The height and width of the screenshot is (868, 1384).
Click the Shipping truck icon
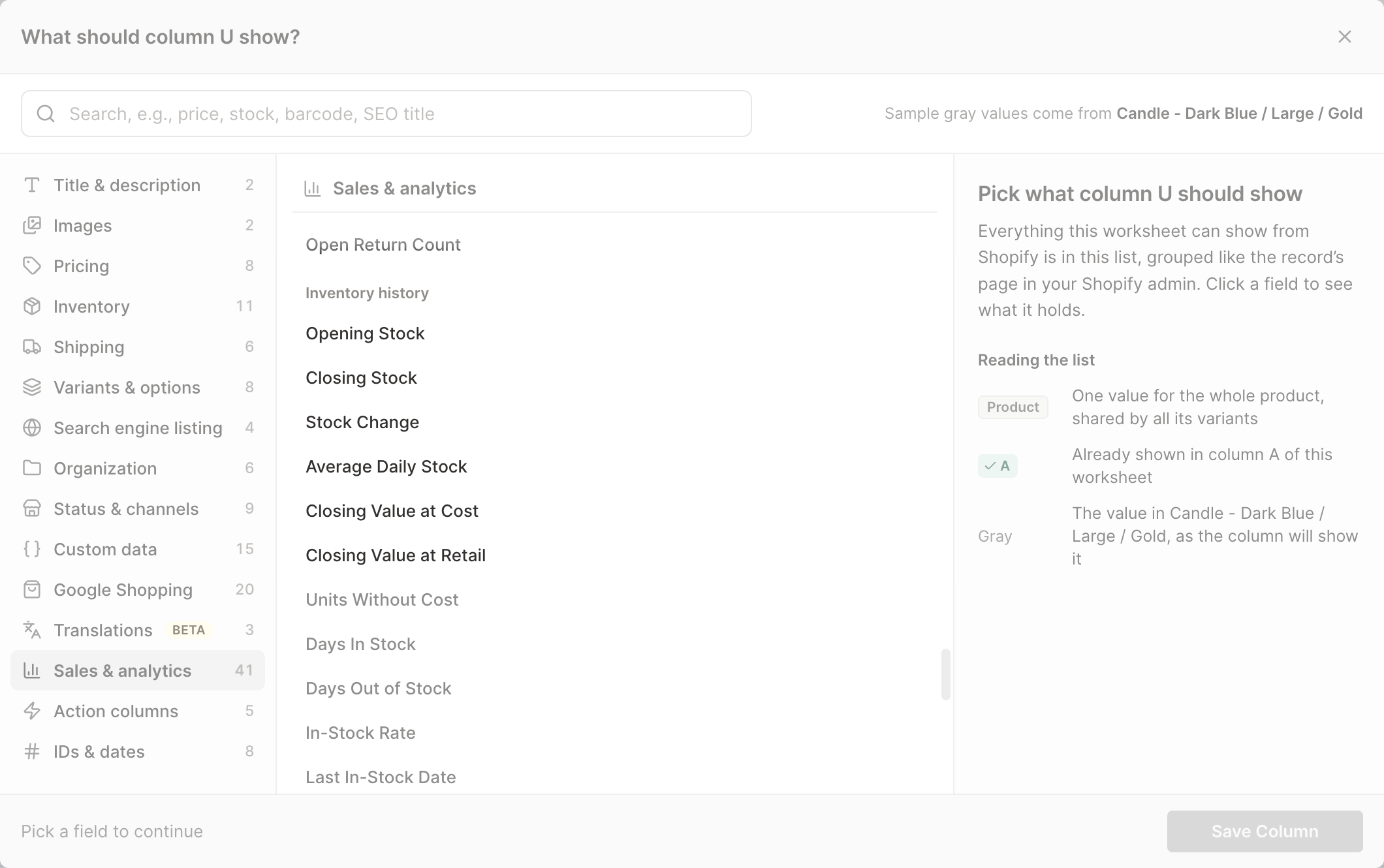(32, 347)
